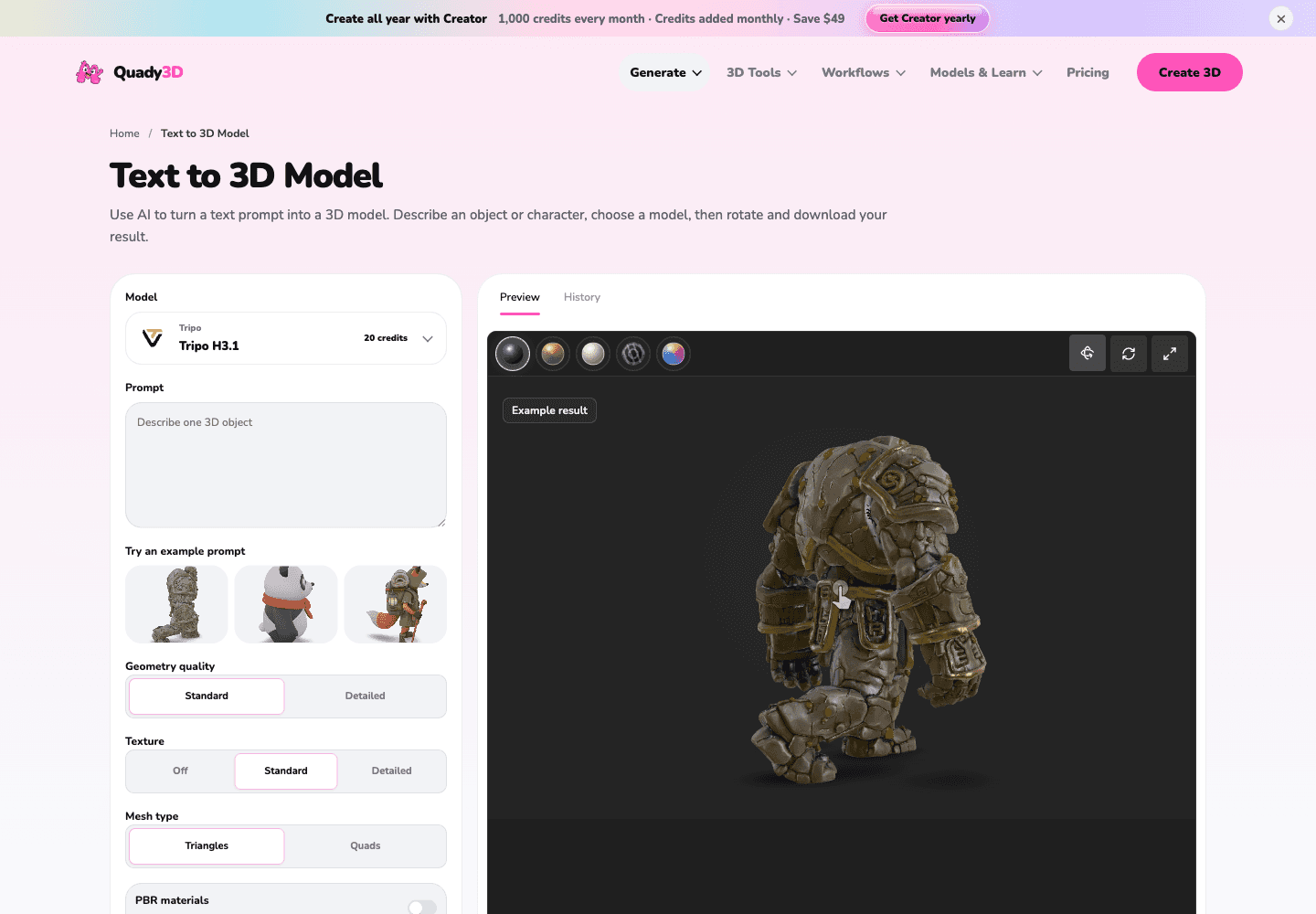Go to Home breadcrumb link

pyautogui.click(x=124, y=133)
